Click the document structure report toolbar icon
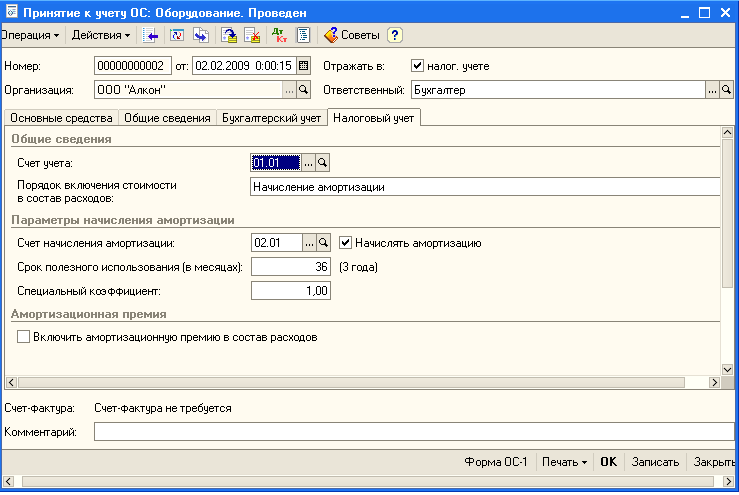Image resolution: width=739 pixels, height=495 pixels. tap(302, 35)
